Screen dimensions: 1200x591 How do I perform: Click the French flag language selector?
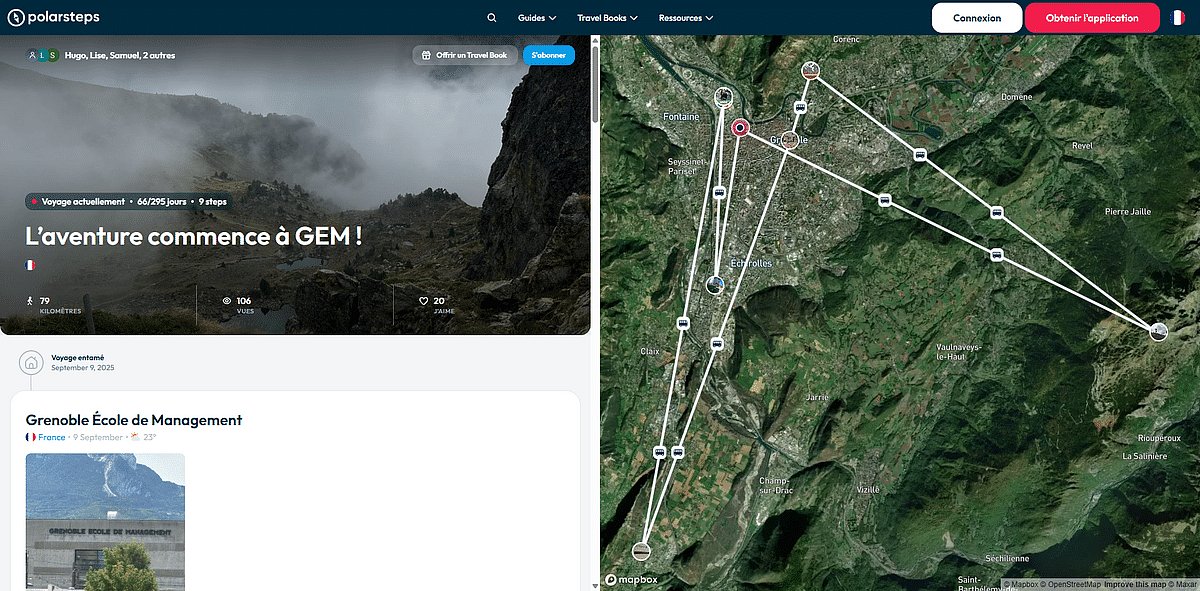[1177, 18]
